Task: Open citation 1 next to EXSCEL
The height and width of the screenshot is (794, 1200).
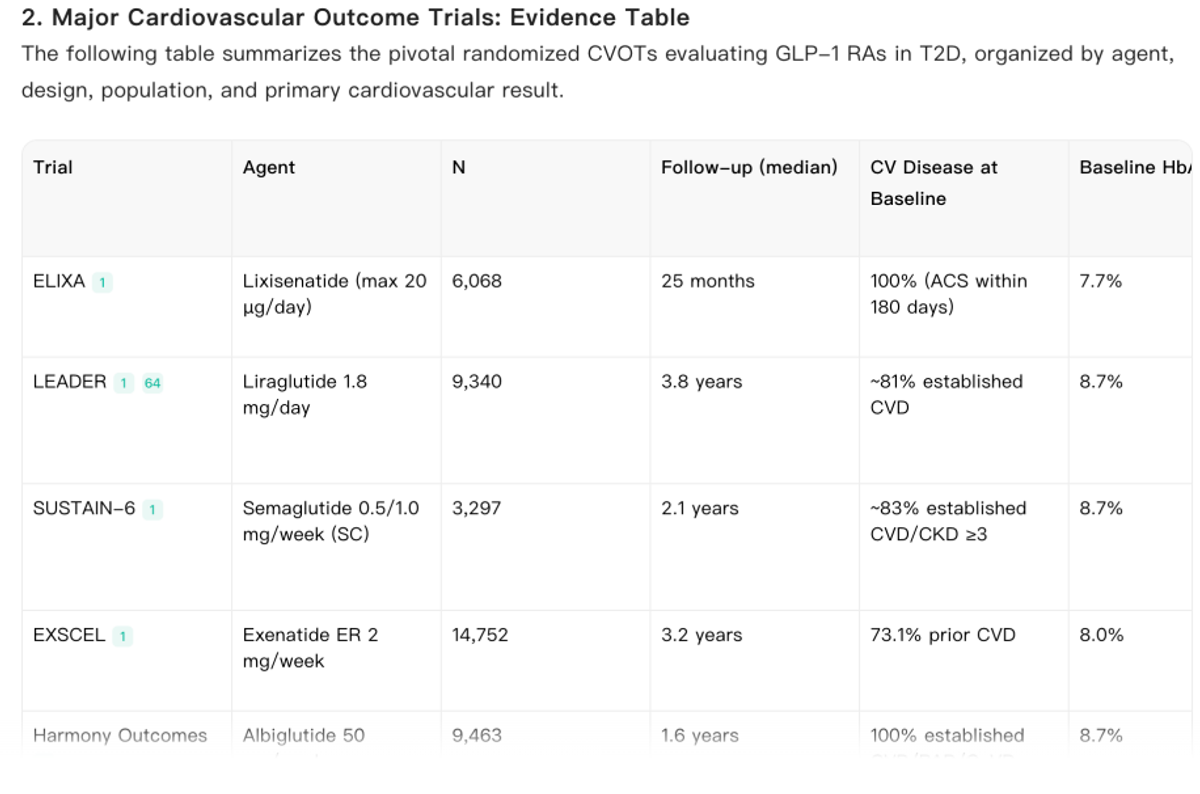Action: coord(122,637)
